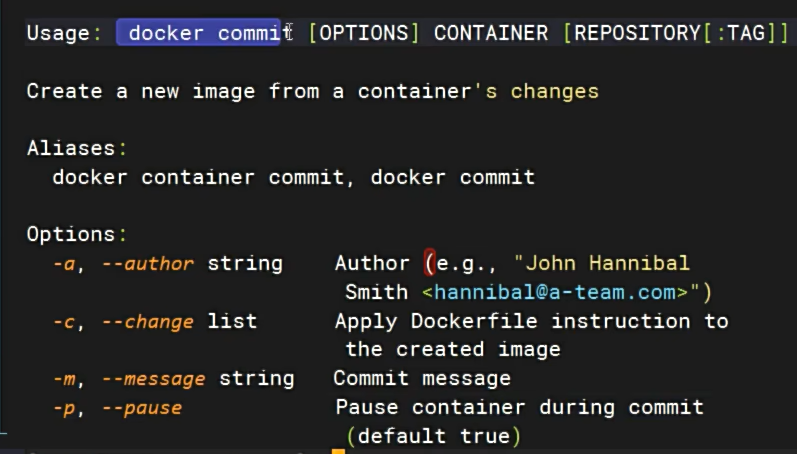
Task: Click the -p short flag
Action: (x=65, y=409)
